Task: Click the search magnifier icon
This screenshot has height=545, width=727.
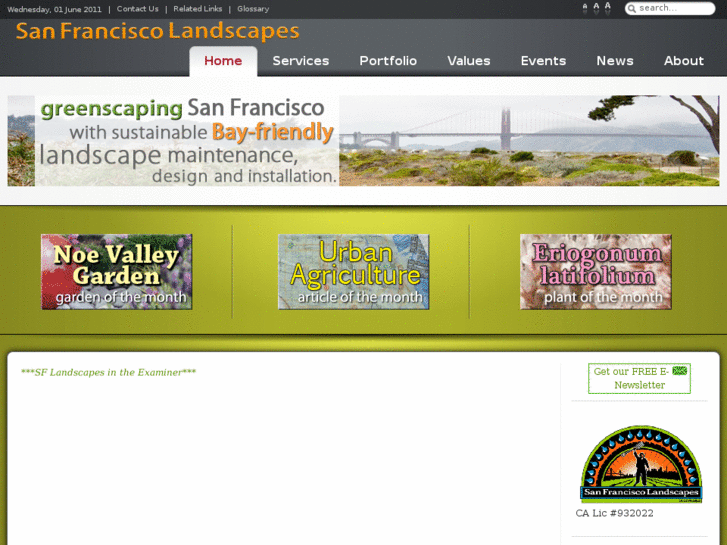Action: coord(631,8)
